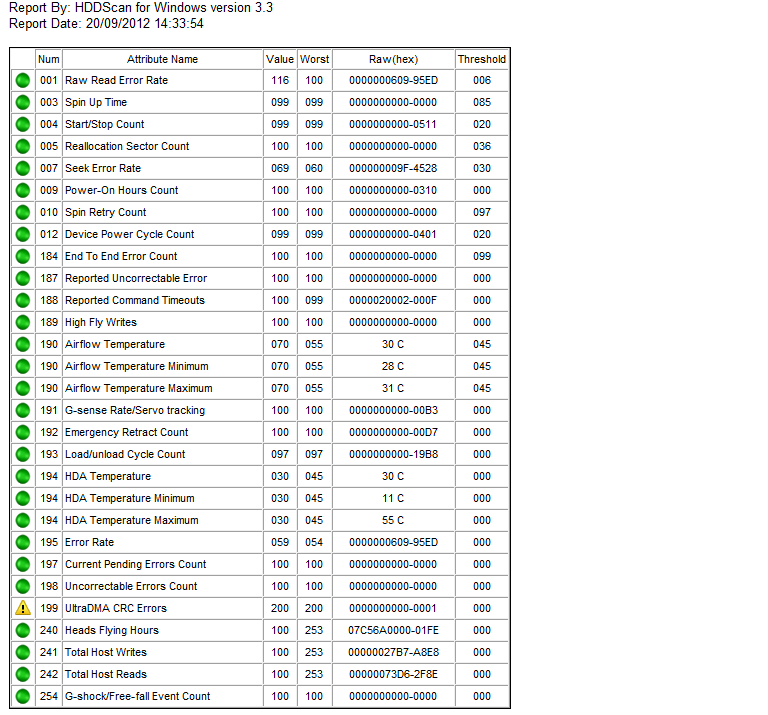
Task: Click green status icon for Spin Retry Count
Action: click(x=23, y=213)
